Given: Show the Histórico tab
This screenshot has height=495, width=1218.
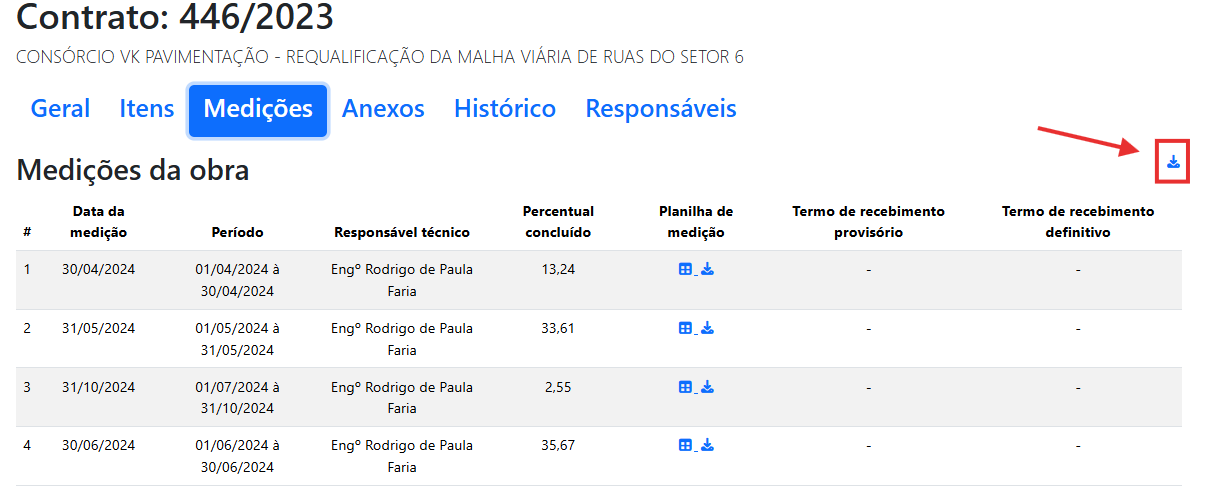Looking at the screenshot, I should 505,109.
